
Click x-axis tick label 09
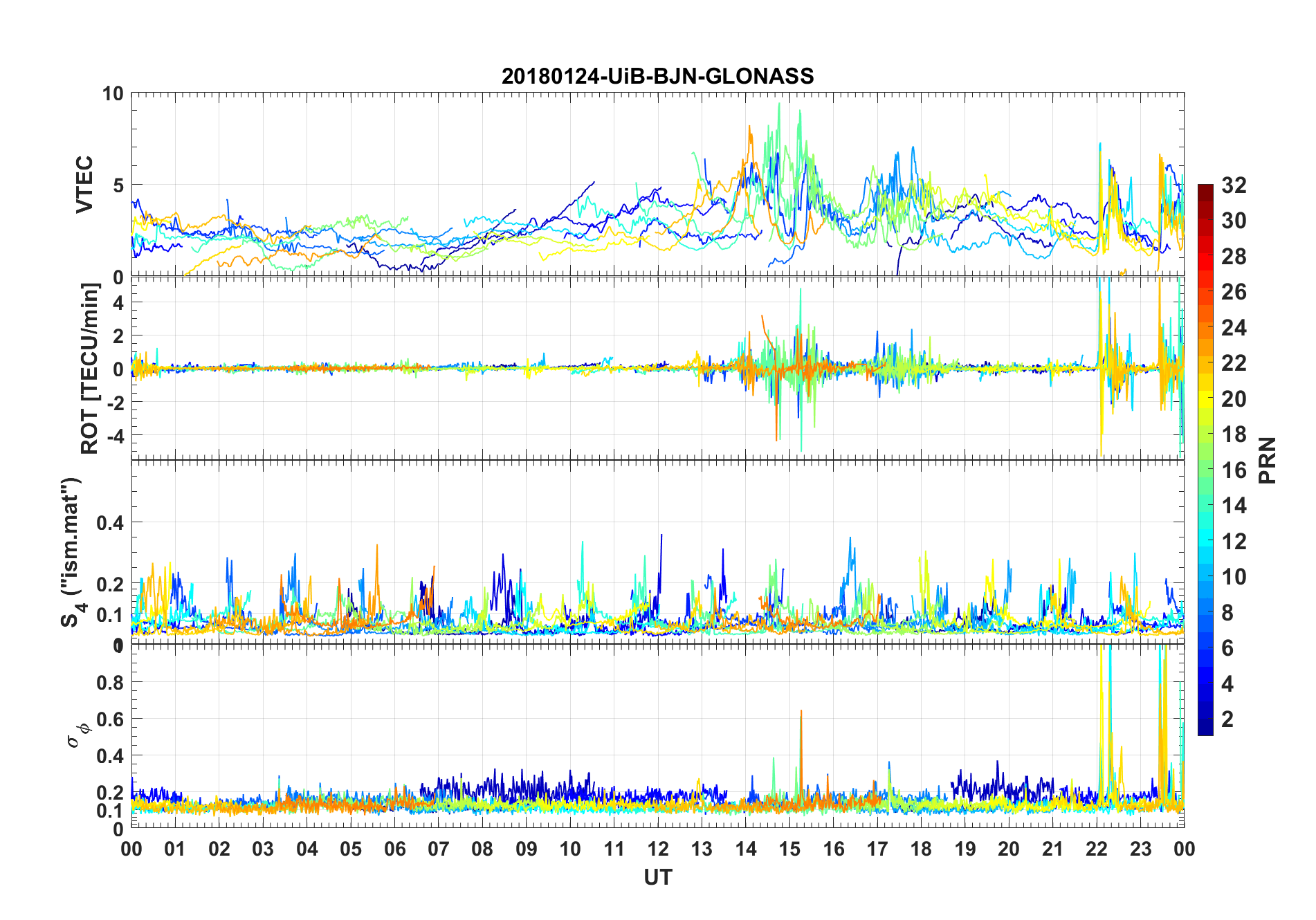(527, 849)
